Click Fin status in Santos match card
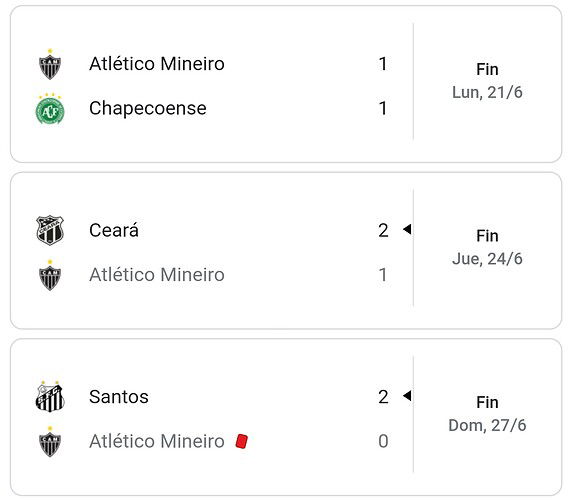 coord(487,403)
